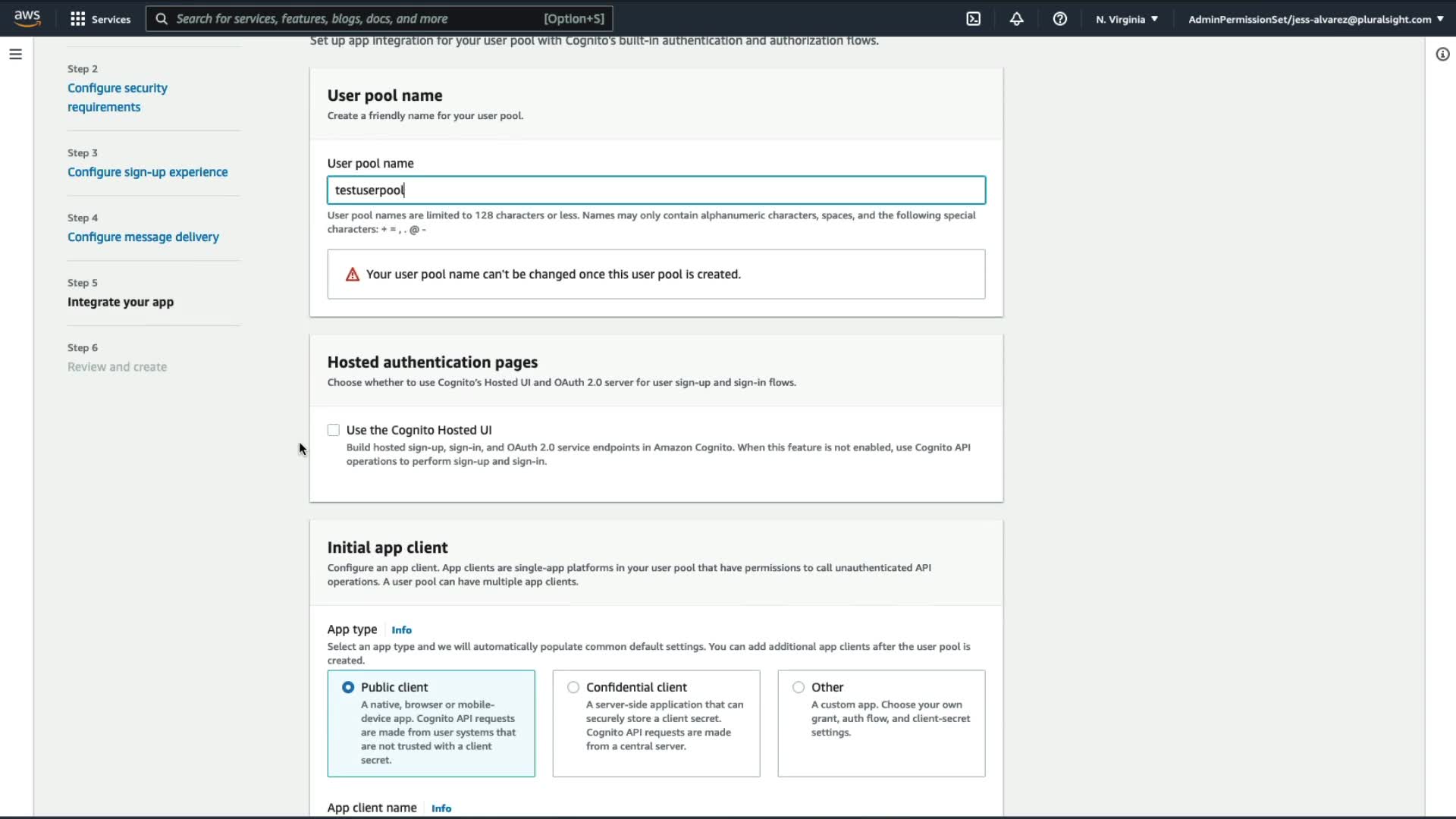Open the notifications bell

1016,19
